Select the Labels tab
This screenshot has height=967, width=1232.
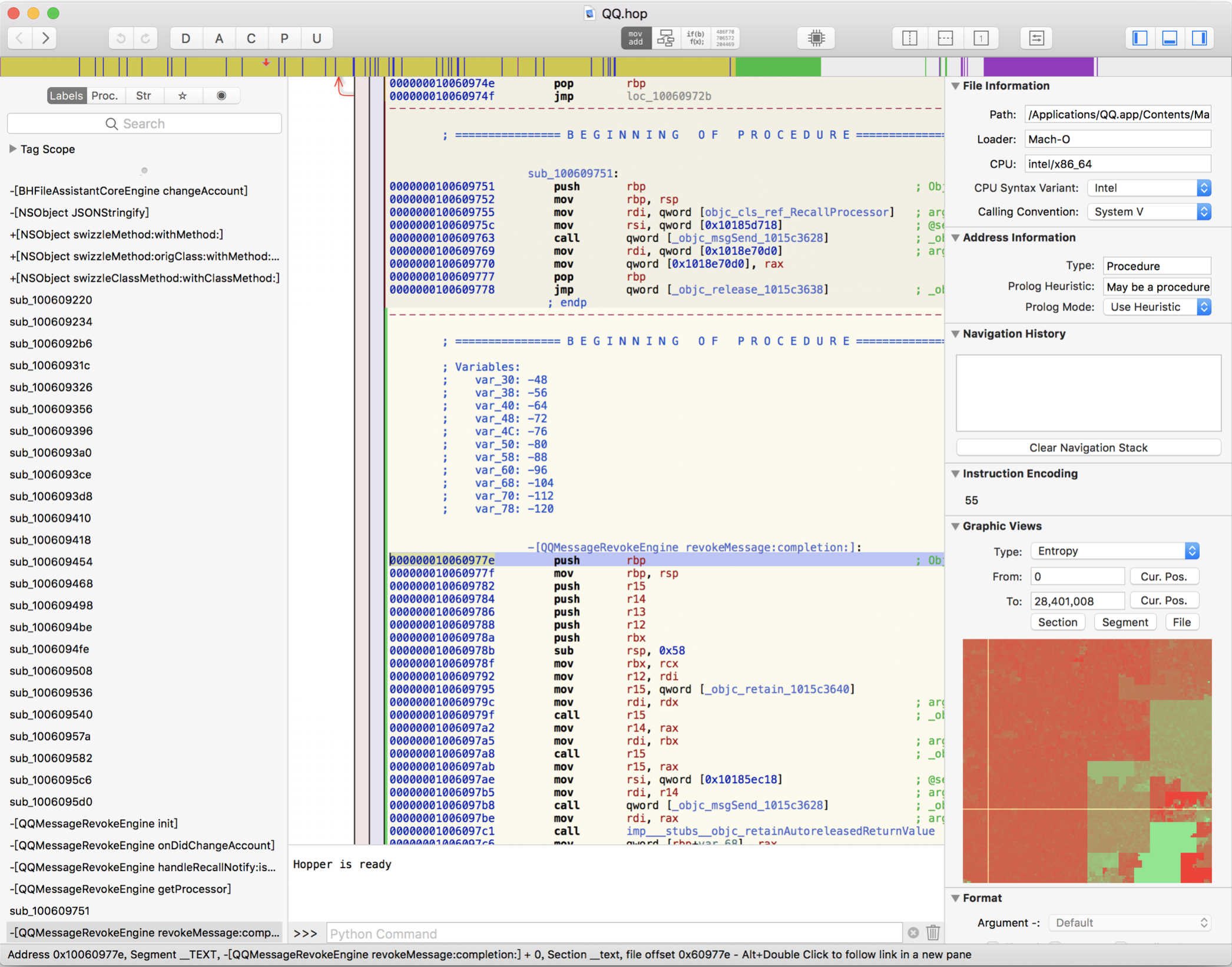click(66, 95)
